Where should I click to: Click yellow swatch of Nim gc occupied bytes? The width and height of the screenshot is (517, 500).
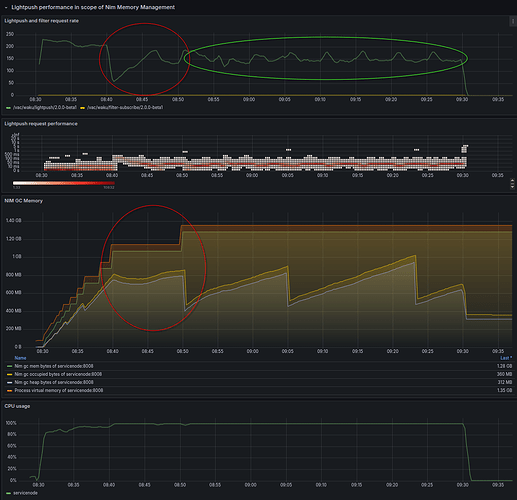[9, 374]
